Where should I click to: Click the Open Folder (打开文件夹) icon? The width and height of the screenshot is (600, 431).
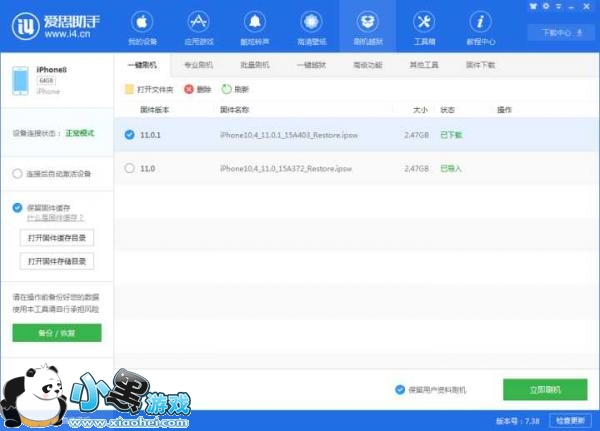tap(129, 89)
